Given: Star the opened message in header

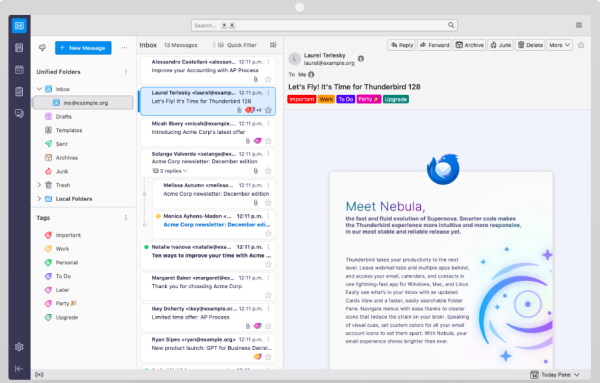Looking at the screenshot, I should [x=581, y=45].
